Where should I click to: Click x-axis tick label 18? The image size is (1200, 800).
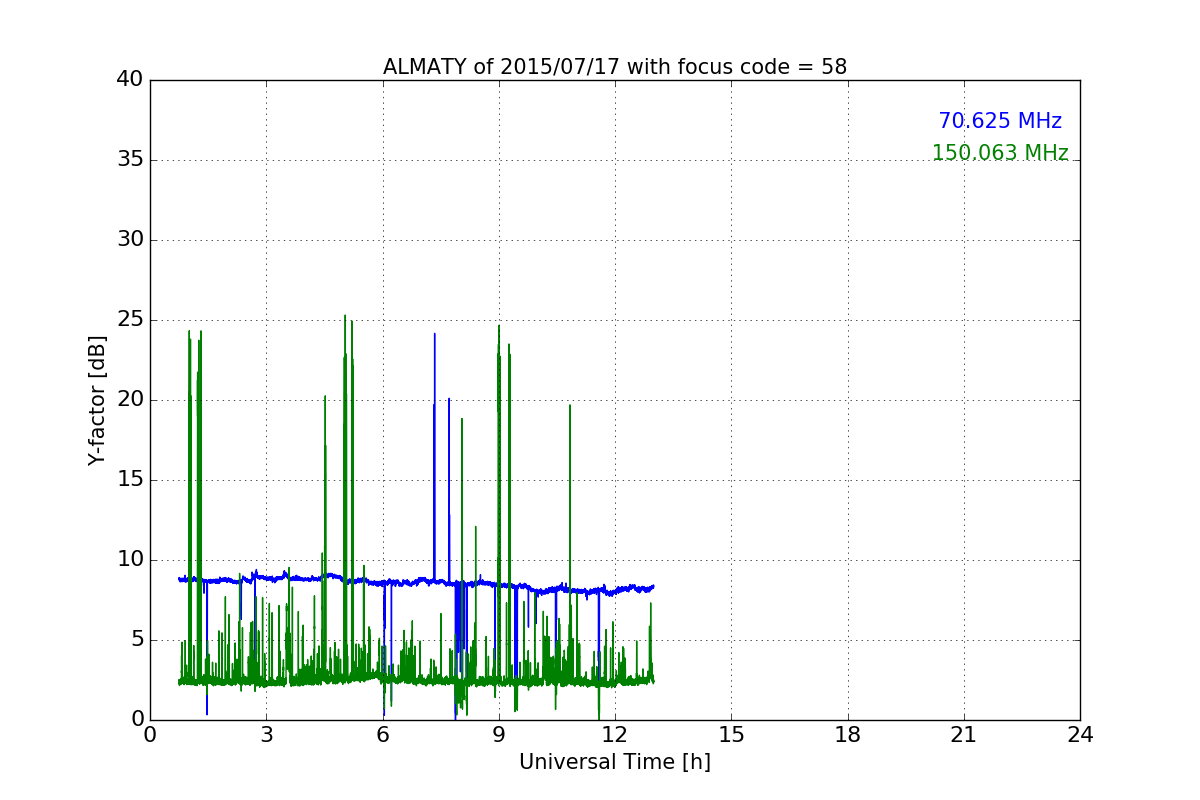[848, 735]
